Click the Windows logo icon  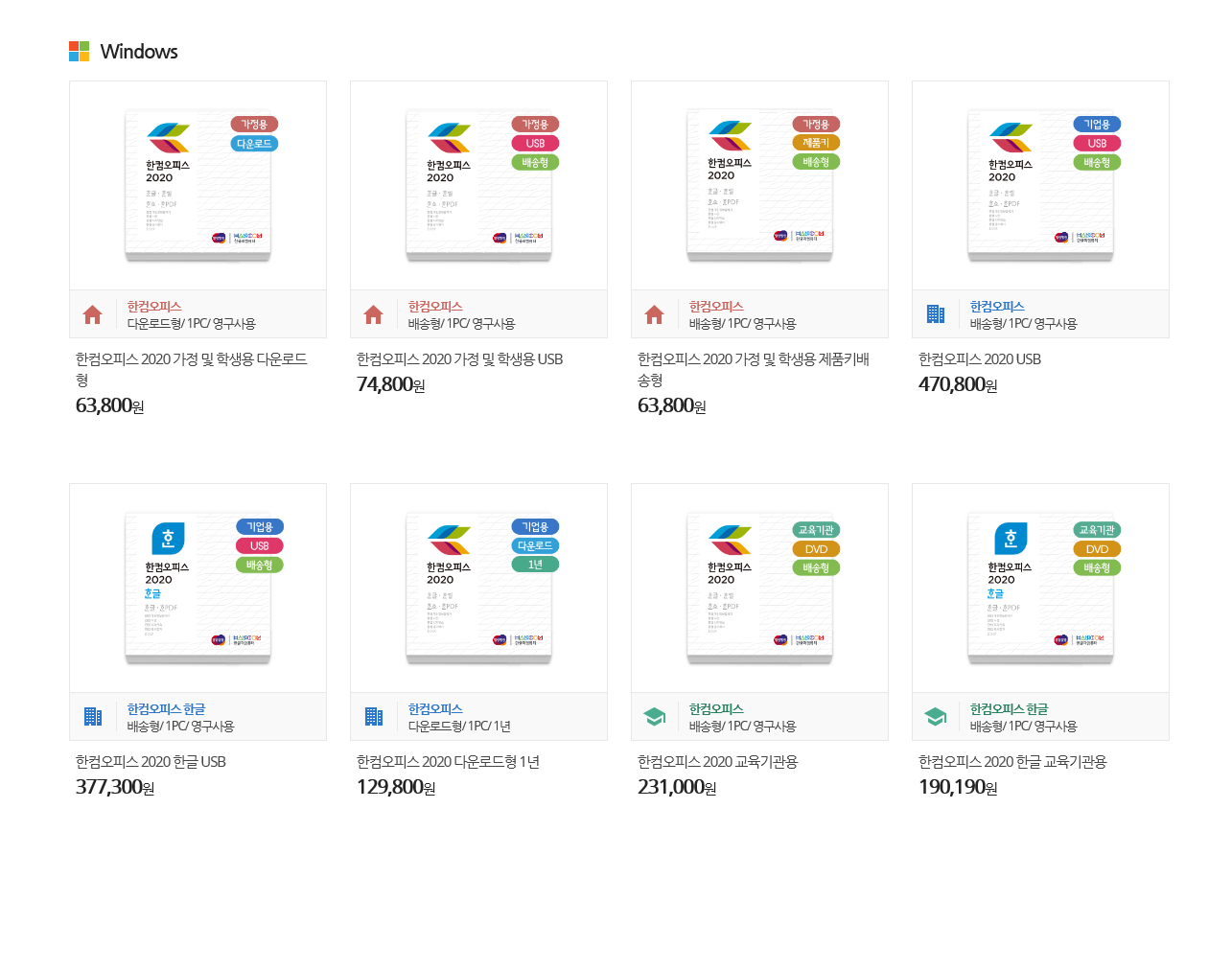coord(79,51)
